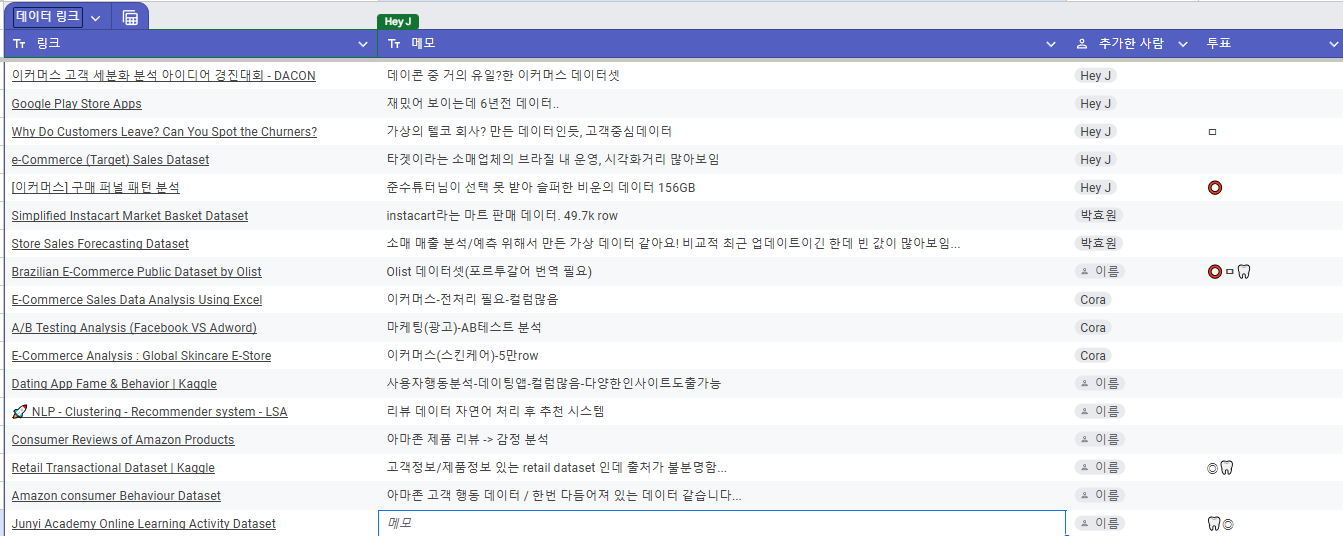Click memo '아마존 제품 리뷰 -> 감정 분석'
Viewport: 1343px width, 536px height.
[468, 440]
